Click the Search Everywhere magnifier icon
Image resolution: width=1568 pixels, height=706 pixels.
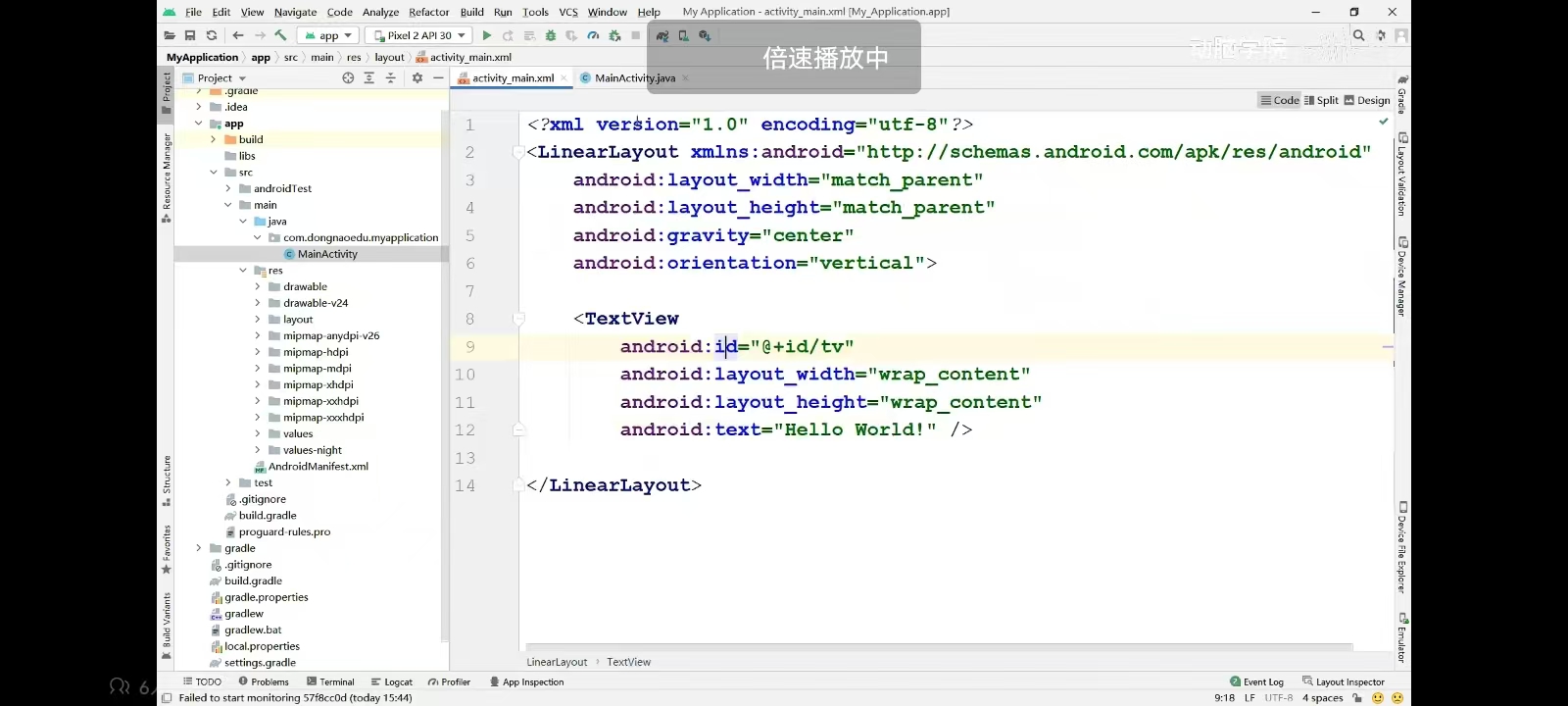1358,35
